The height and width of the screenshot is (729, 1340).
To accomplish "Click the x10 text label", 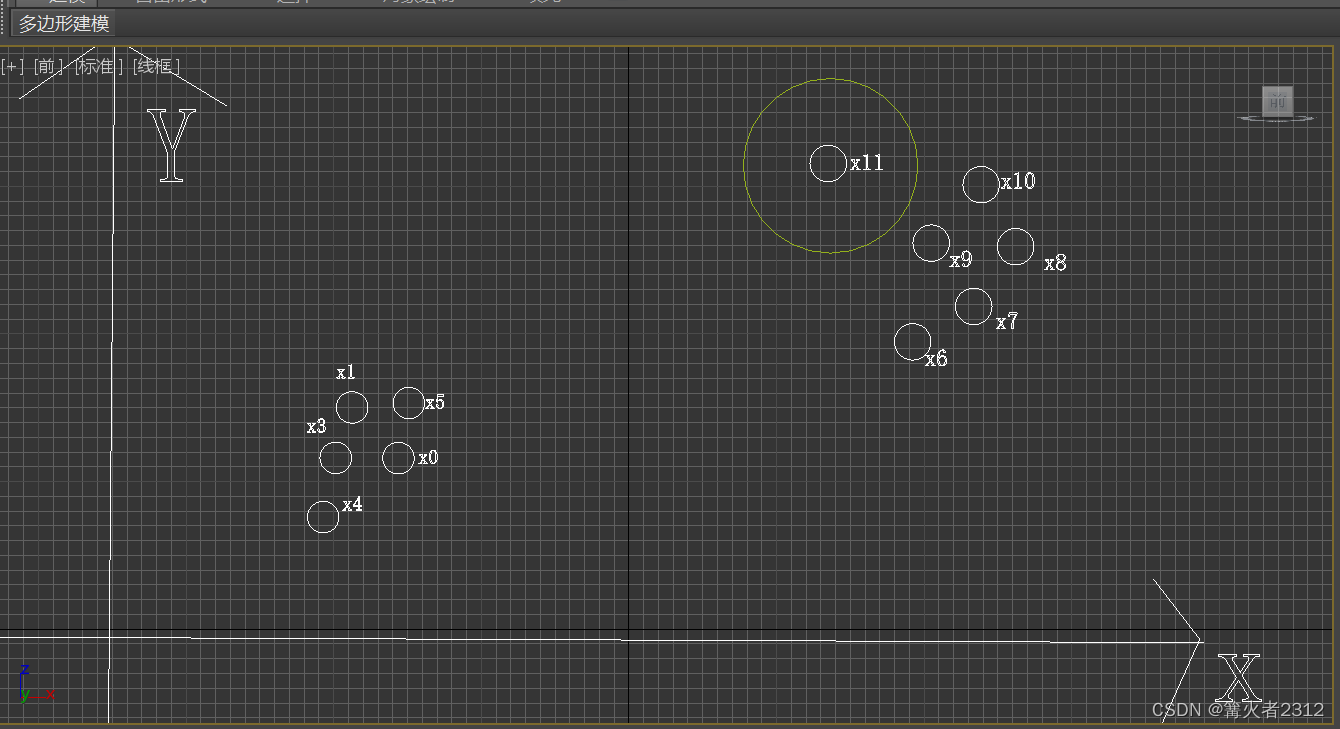I will click(1018, 181).
